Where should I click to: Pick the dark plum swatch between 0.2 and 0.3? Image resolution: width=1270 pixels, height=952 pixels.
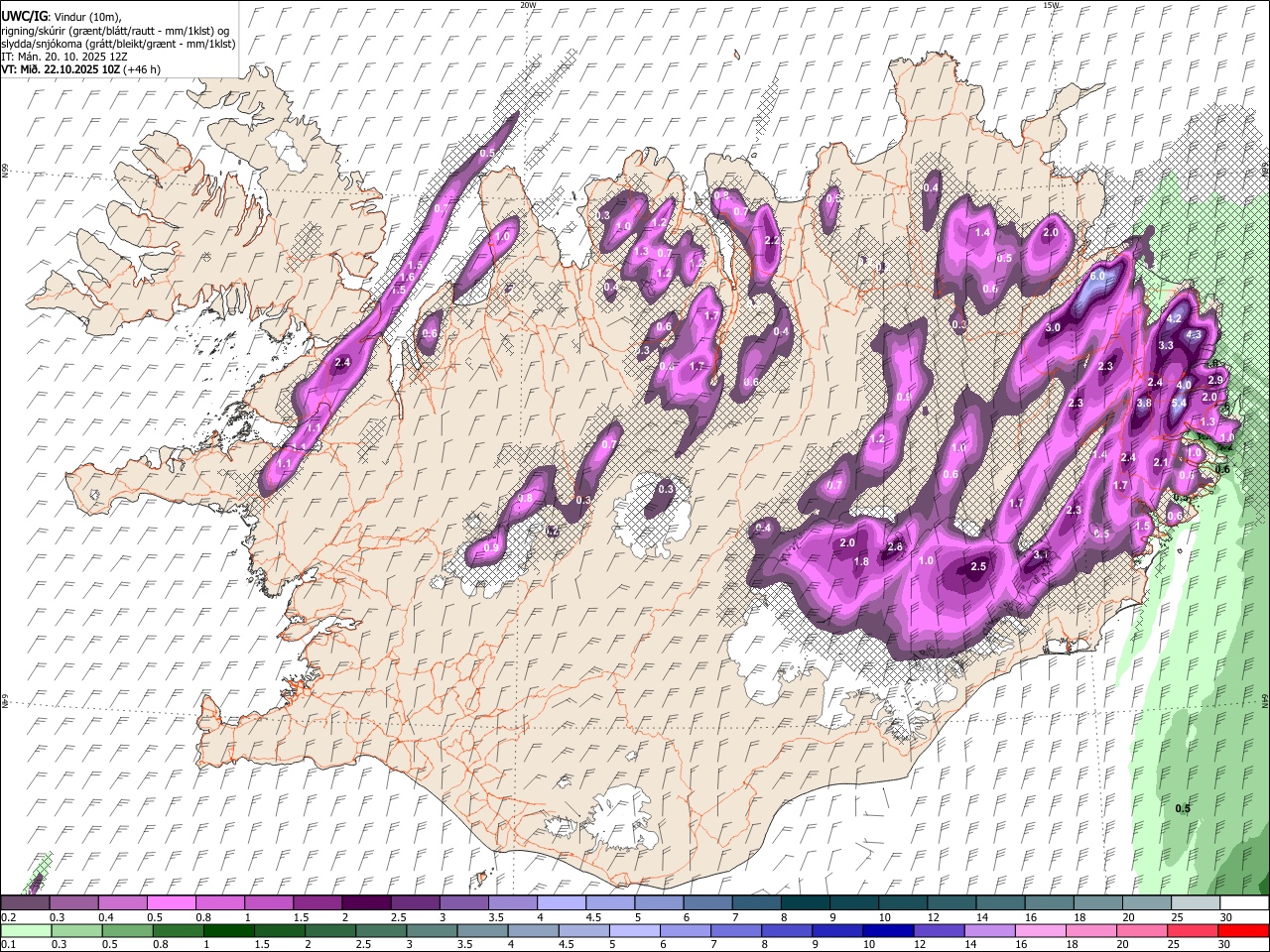click(x=26, y=903)
